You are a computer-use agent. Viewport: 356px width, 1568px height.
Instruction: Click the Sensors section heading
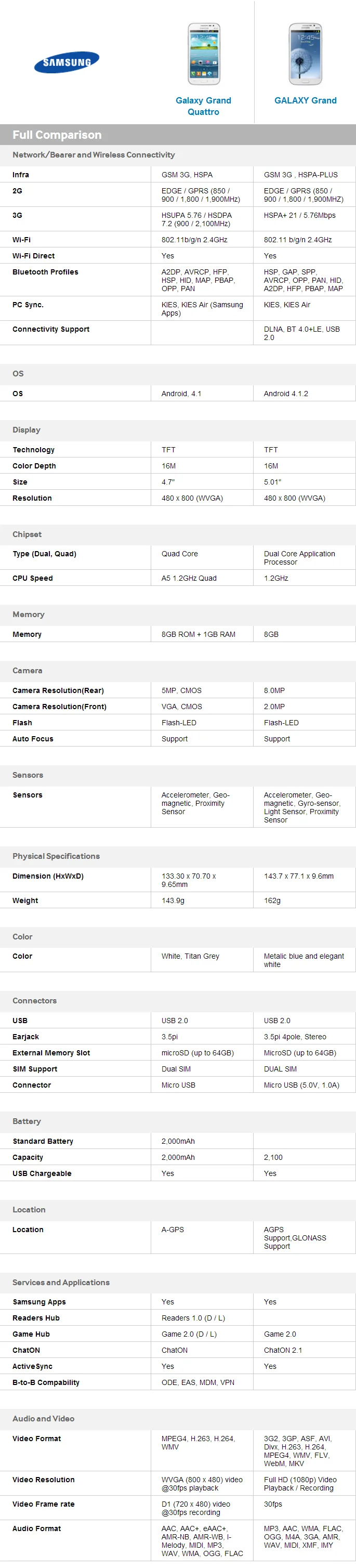pos(28,776)
